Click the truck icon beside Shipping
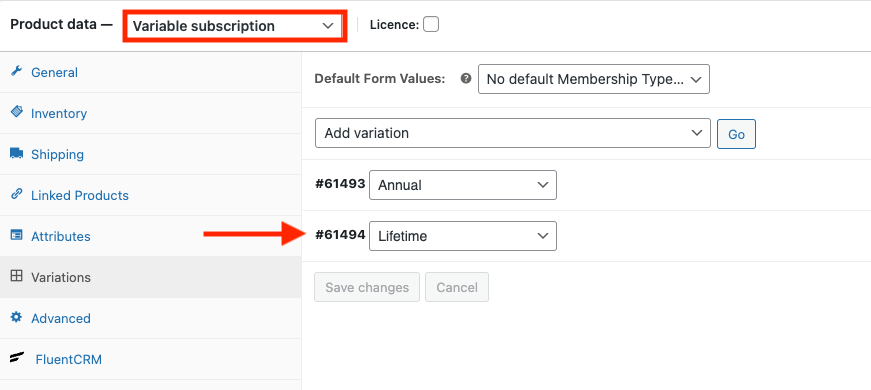 (17, 153)
